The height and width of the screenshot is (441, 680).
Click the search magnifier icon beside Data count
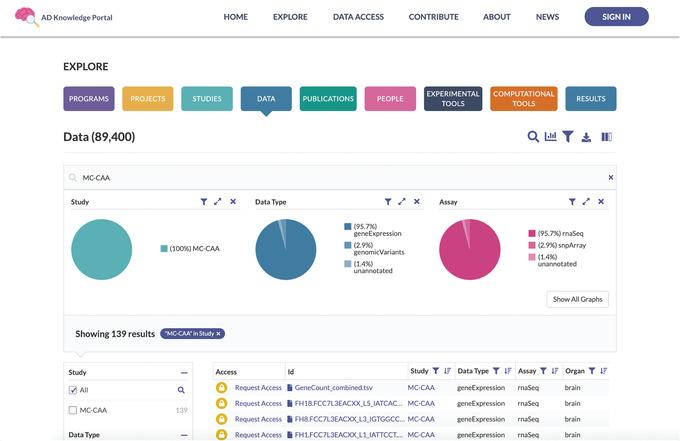533,137
